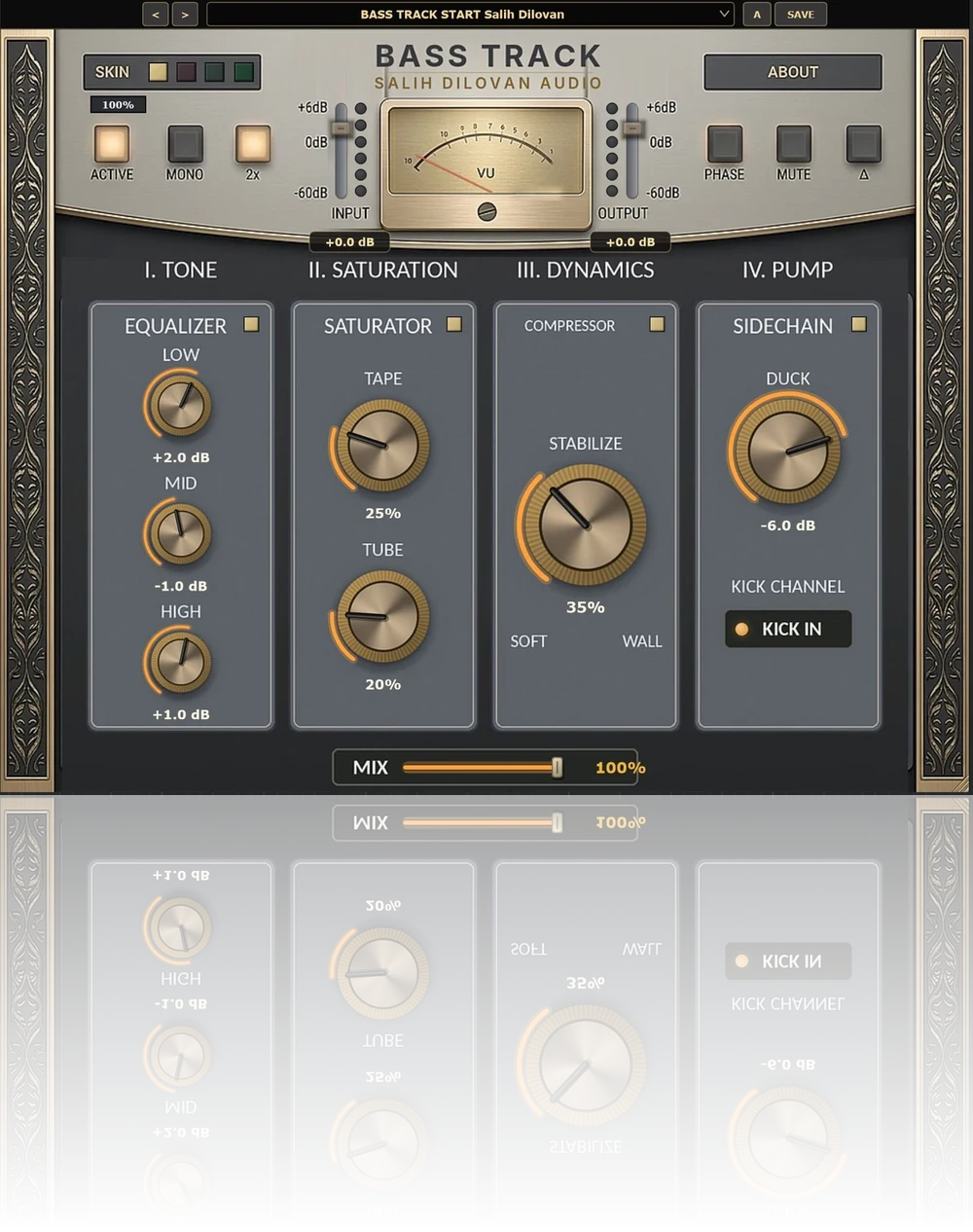Select the green skin swatch
Image resolution: width=973 pixels, height=1232 pixels.
click(244, 72)
